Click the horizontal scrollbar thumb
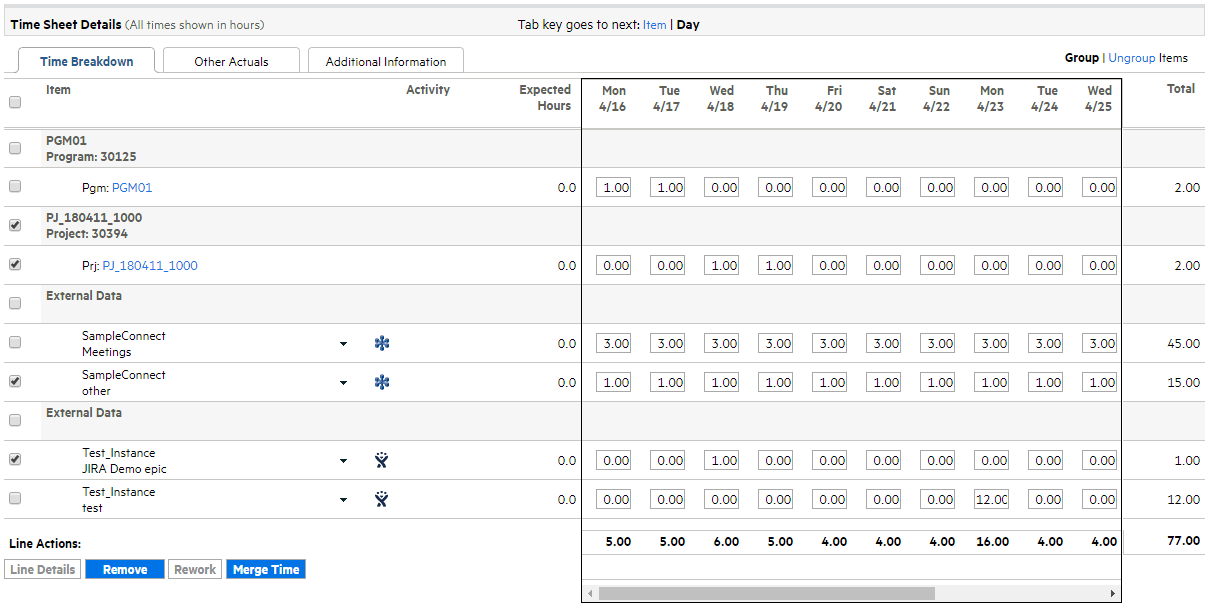Screen dimensions: 1208x604 click(x=766, y=593)
